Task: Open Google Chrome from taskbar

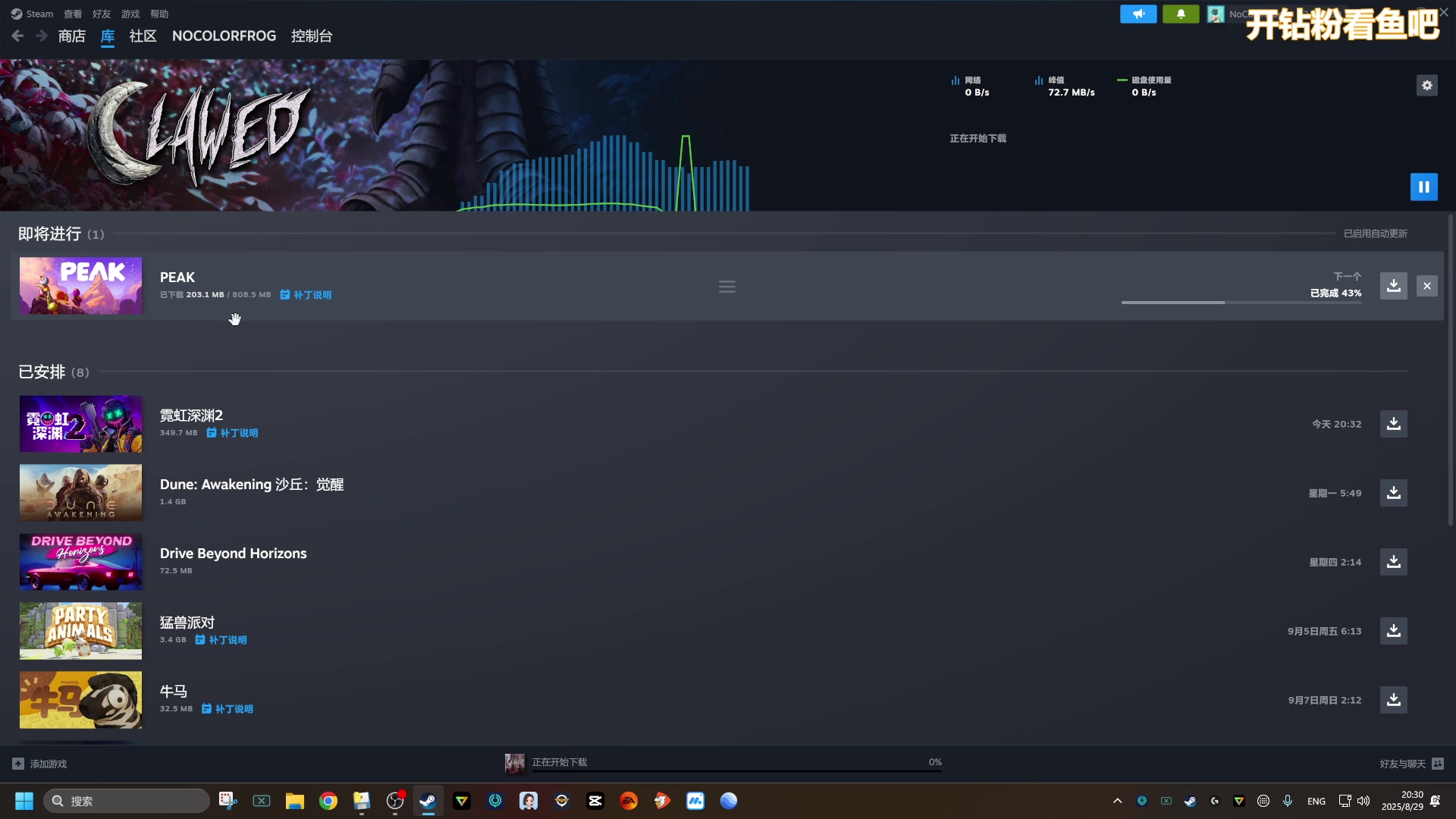Action: pyautogui.click(x=328, y=801)
